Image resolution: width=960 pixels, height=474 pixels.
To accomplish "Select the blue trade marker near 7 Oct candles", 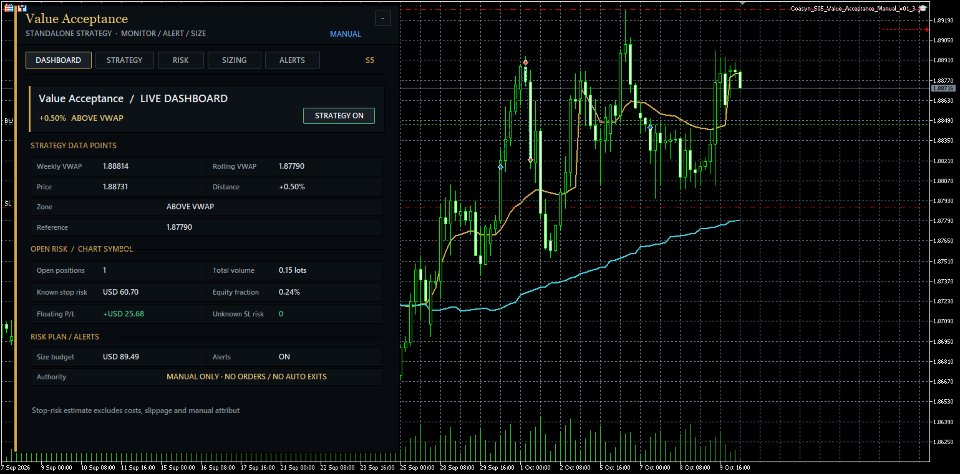I will [x=650, y=127].
